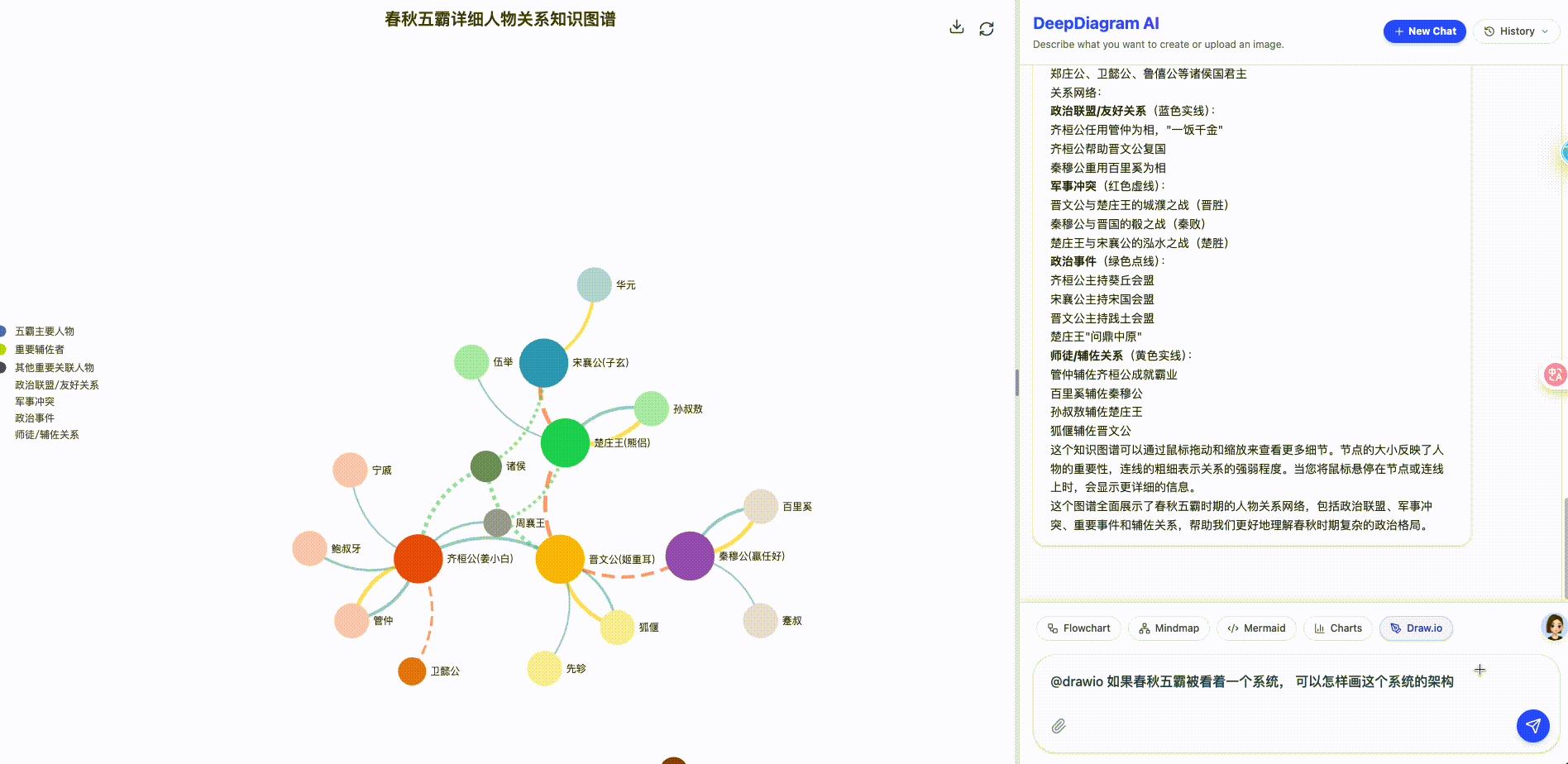This screenshot has height=764, width=1568.
Task: Click the user avatar icon
Action: click(1554, 627)
